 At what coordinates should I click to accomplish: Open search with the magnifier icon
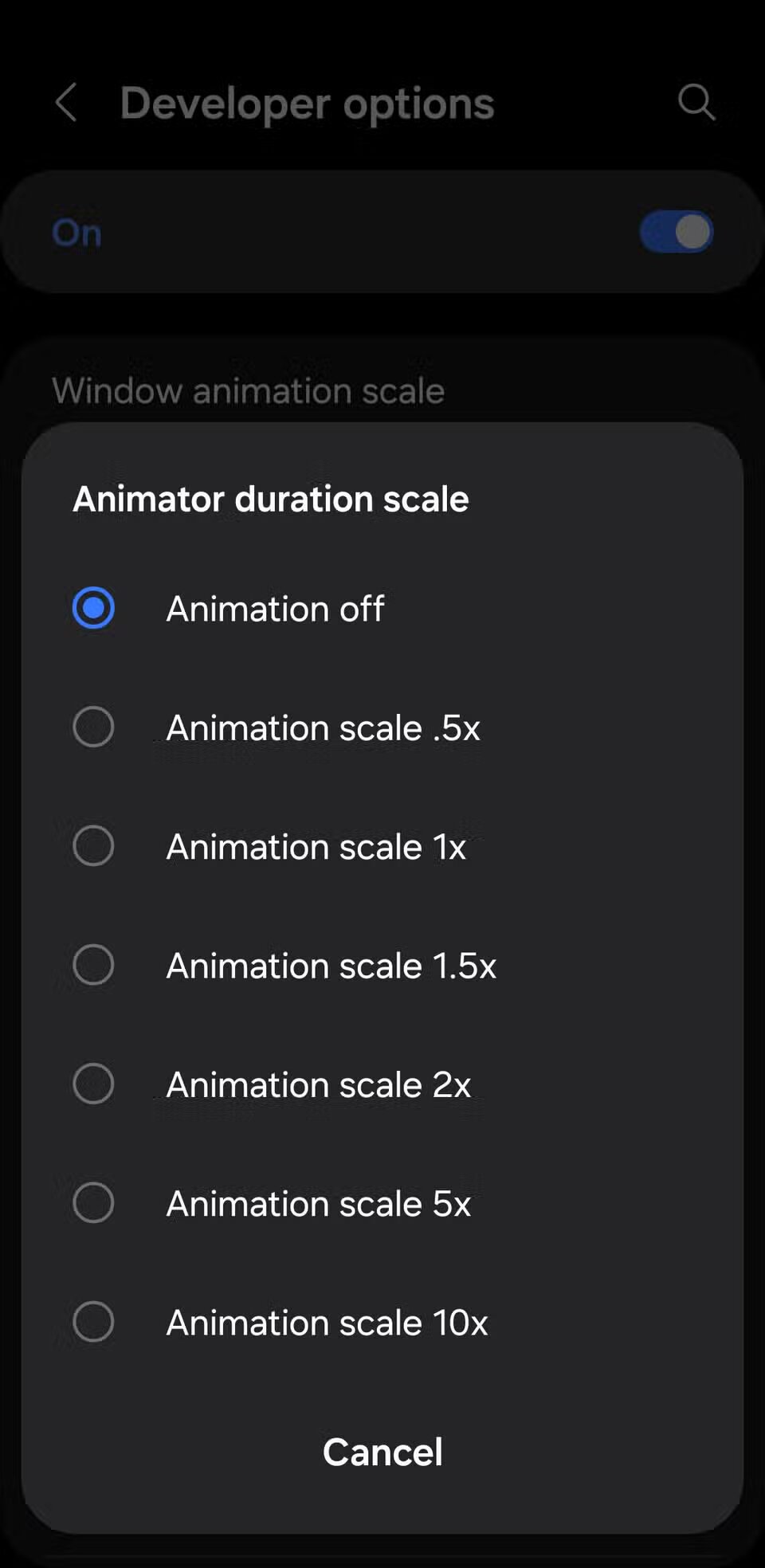point(696,103)
